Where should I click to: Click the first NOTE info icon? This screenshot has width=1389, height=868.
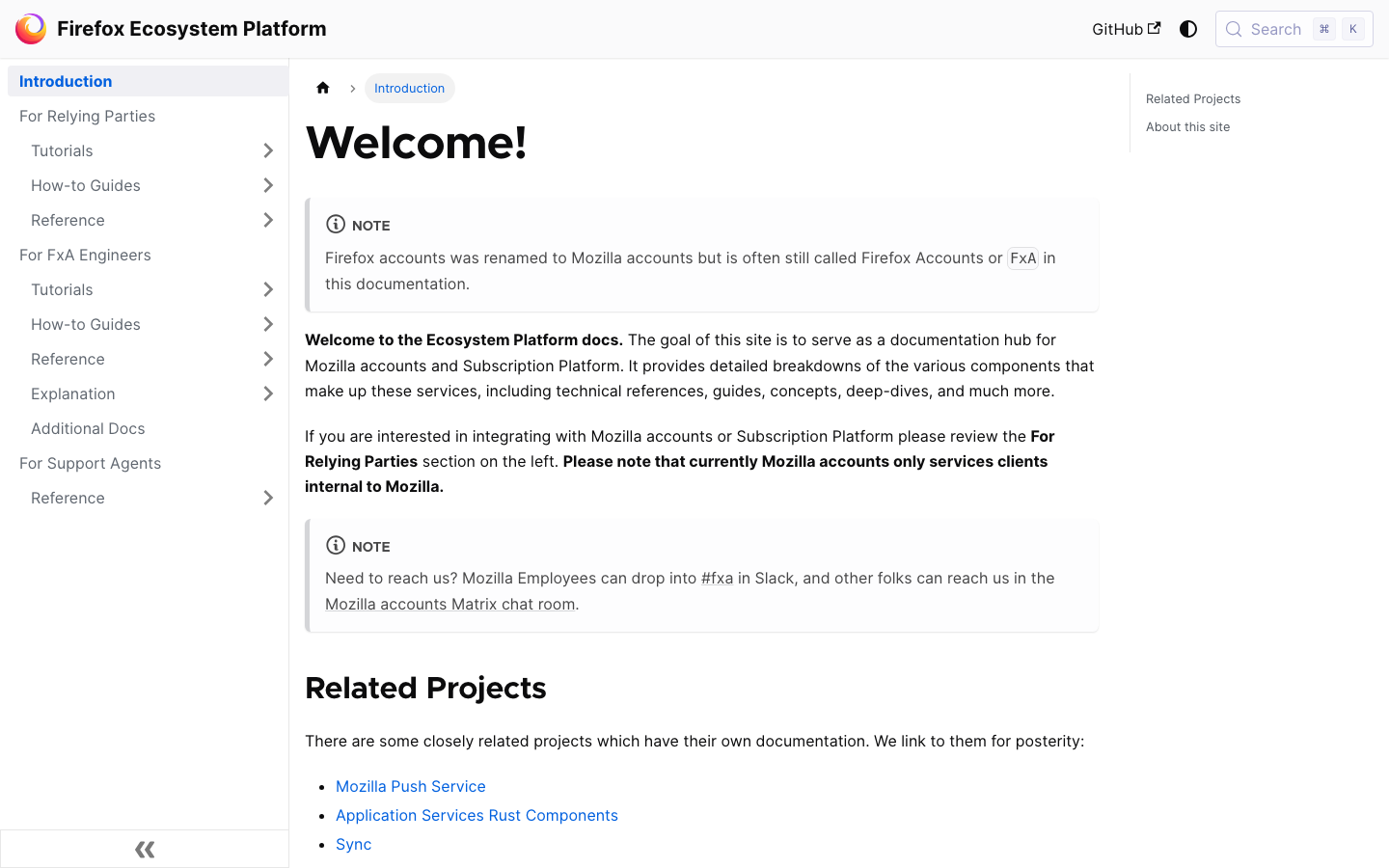point(336,224)
